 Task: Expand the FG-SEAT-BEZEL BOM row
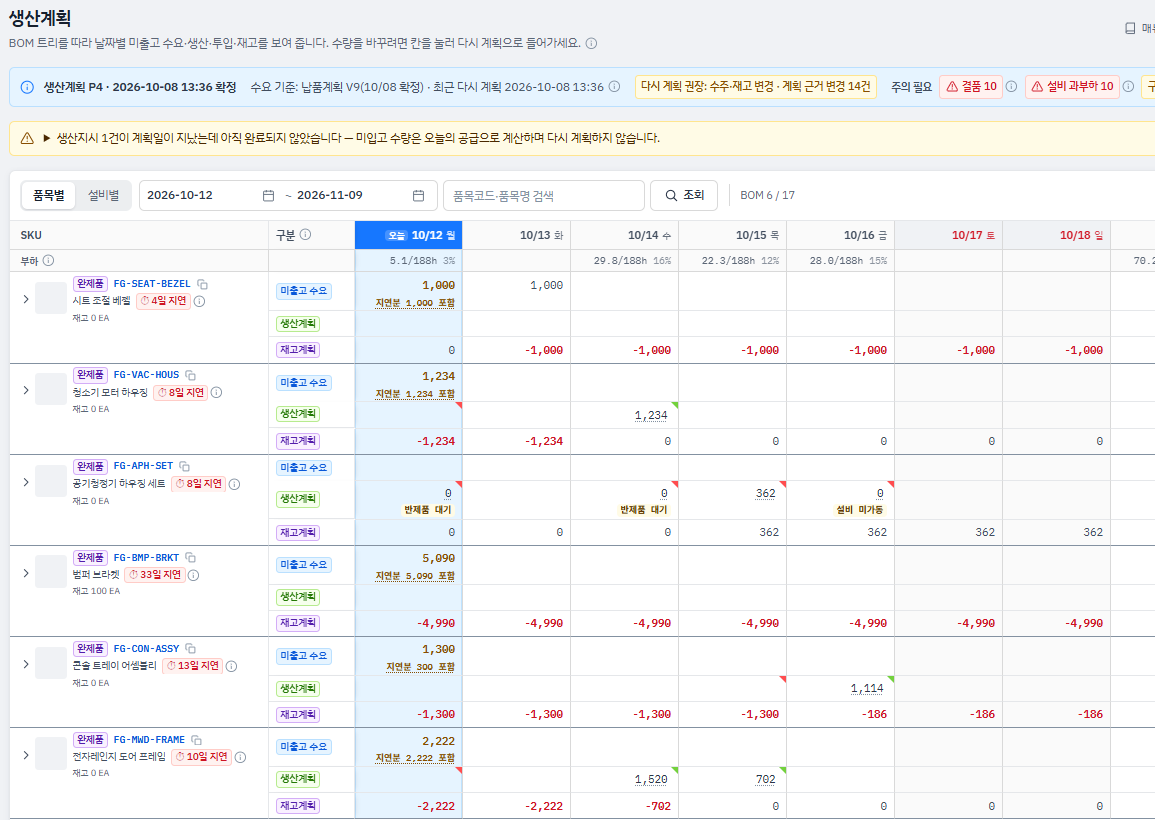pos(26,299)
